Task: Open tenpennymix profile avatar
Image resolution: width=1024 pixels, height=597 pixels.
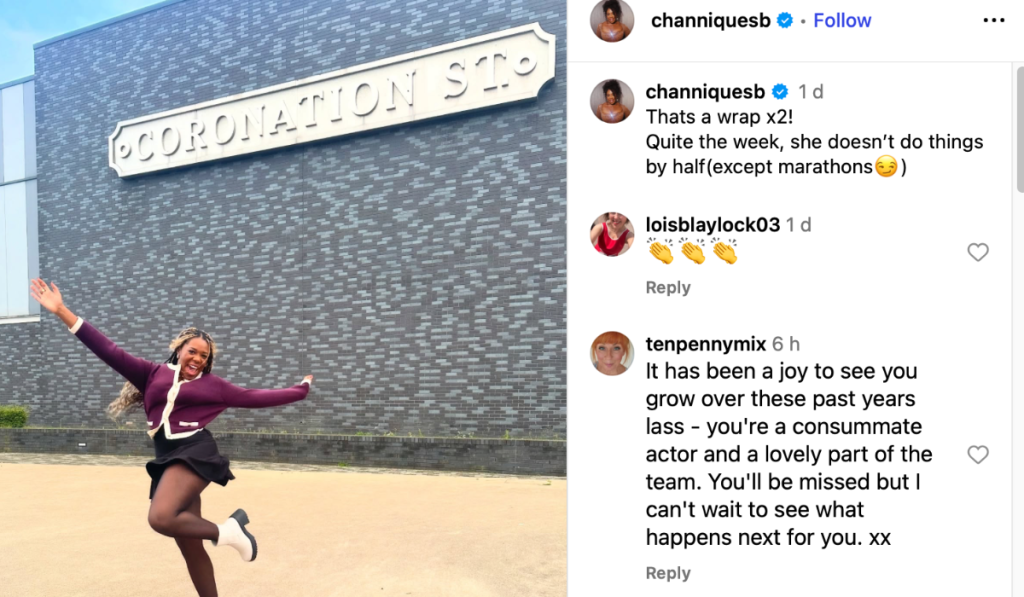Action: pos(612,353)
